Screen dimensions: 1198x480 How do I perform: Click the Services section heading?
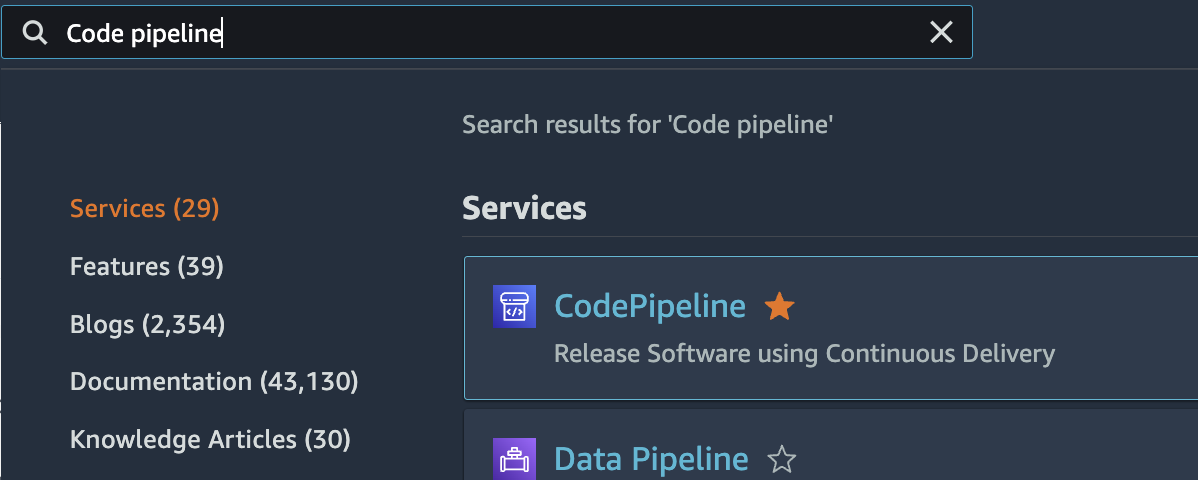524,208
